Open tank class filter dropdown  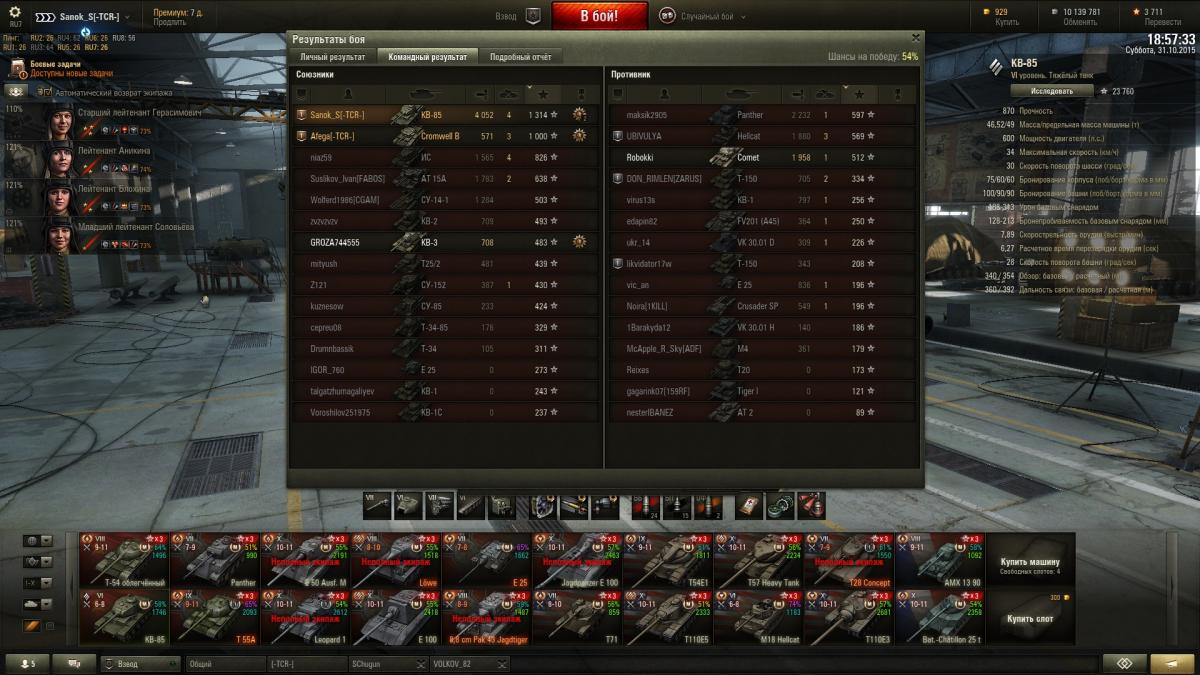point(38,562)
